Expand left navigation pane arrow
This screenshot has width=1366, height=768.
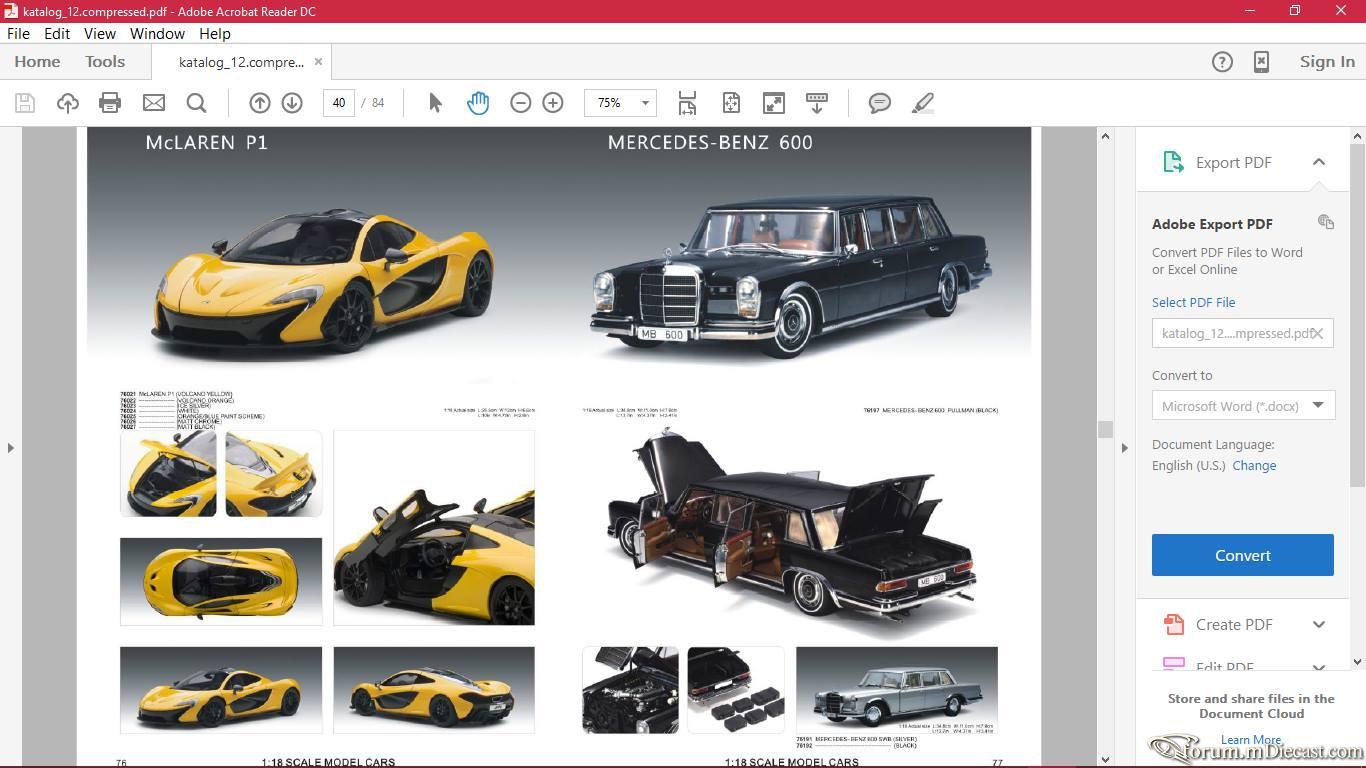(11, 447)
